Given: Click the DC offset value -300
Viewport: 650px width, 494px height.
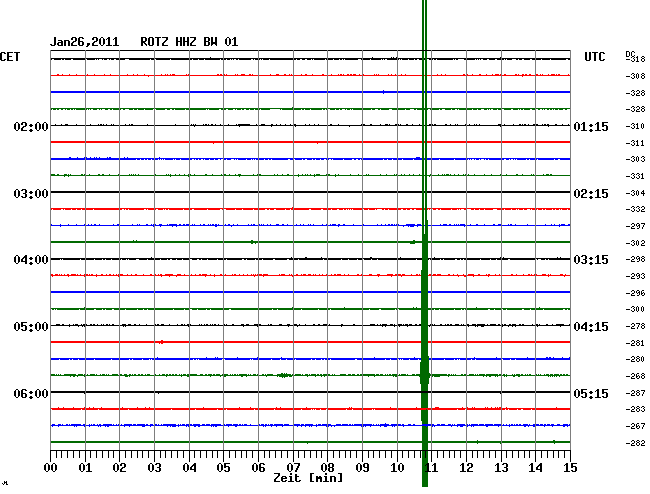Looking at the screenshot, I should 635,309.
